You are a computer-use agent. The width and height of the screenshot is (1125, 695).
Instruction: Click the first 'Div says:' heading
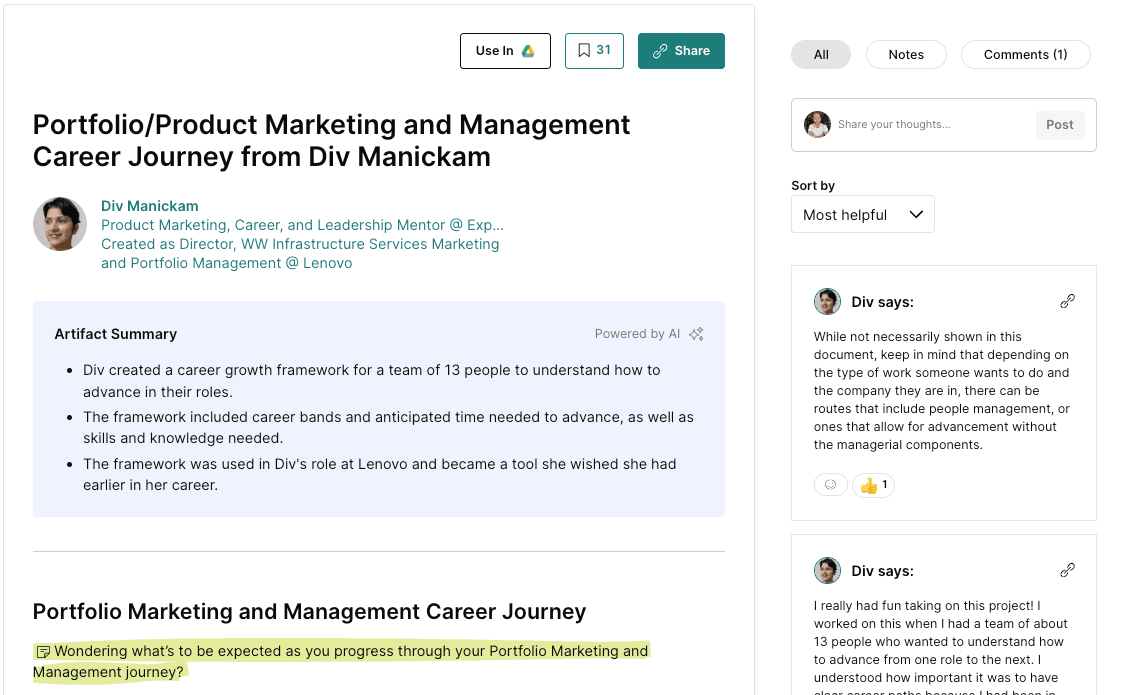[x=882, y=302]
